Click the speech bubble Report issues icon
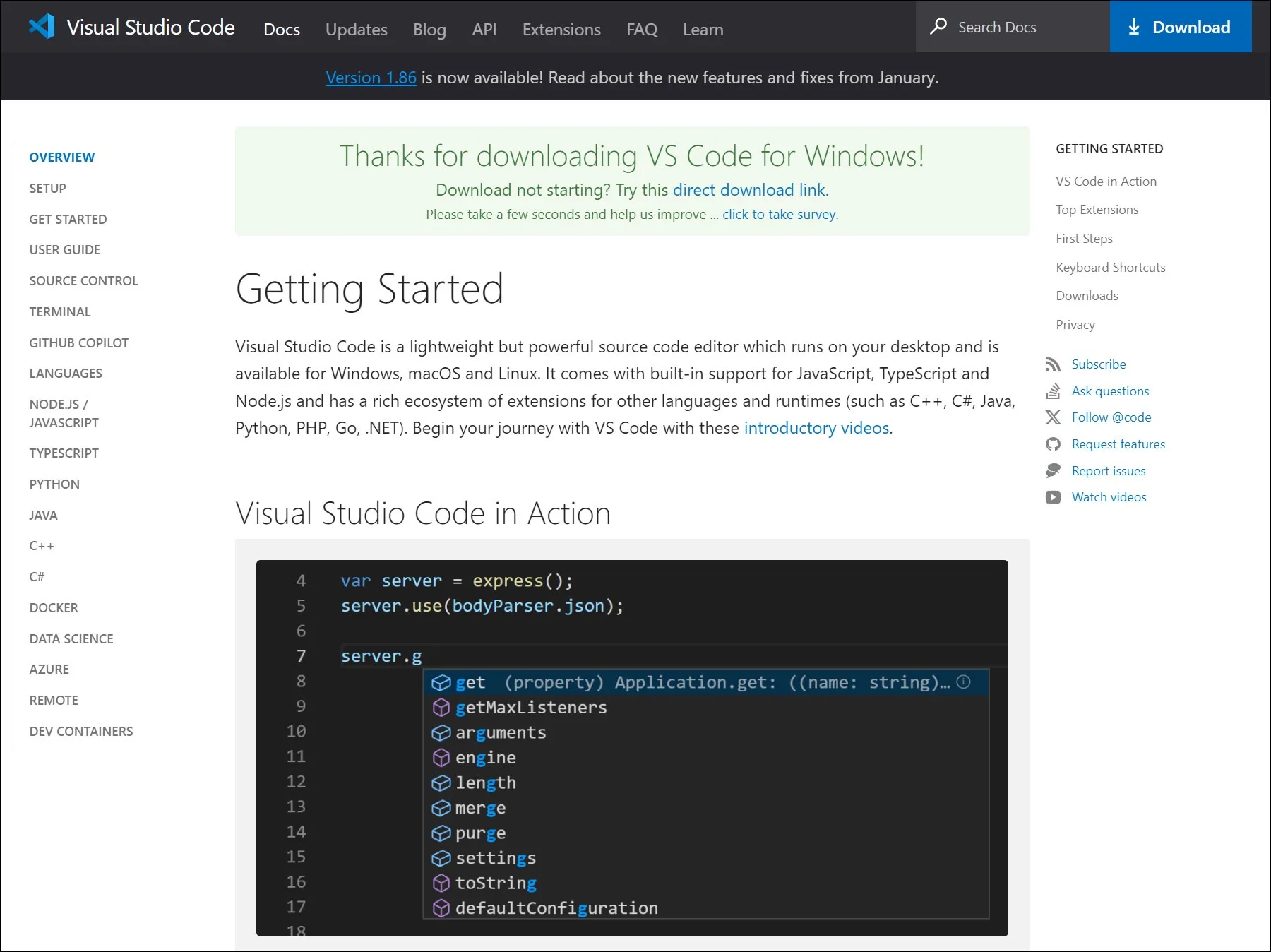Screen dimensions: 1271x952 [x=1053, y=470]
